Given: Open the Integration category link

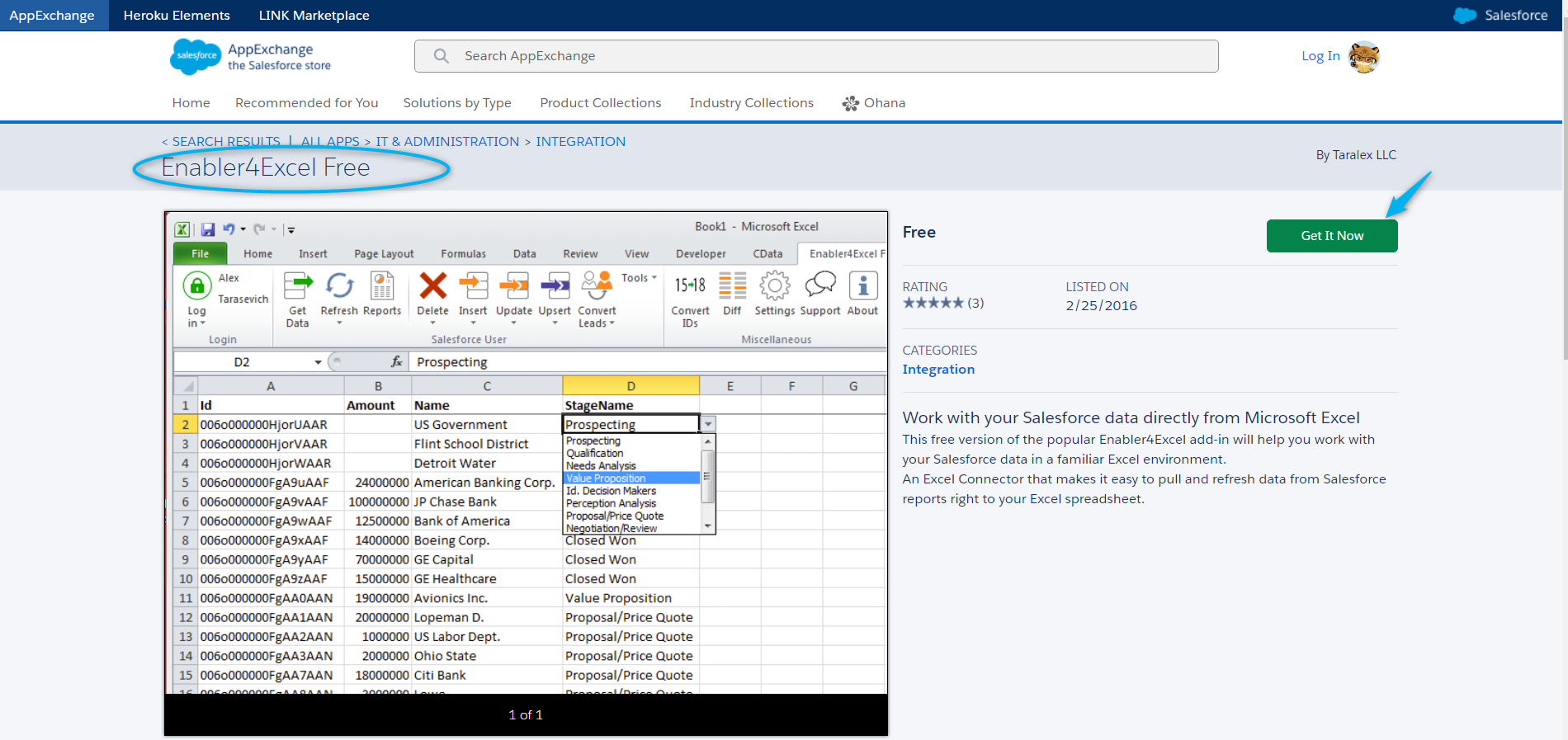Looking at the screenshot, I should 938,370.
